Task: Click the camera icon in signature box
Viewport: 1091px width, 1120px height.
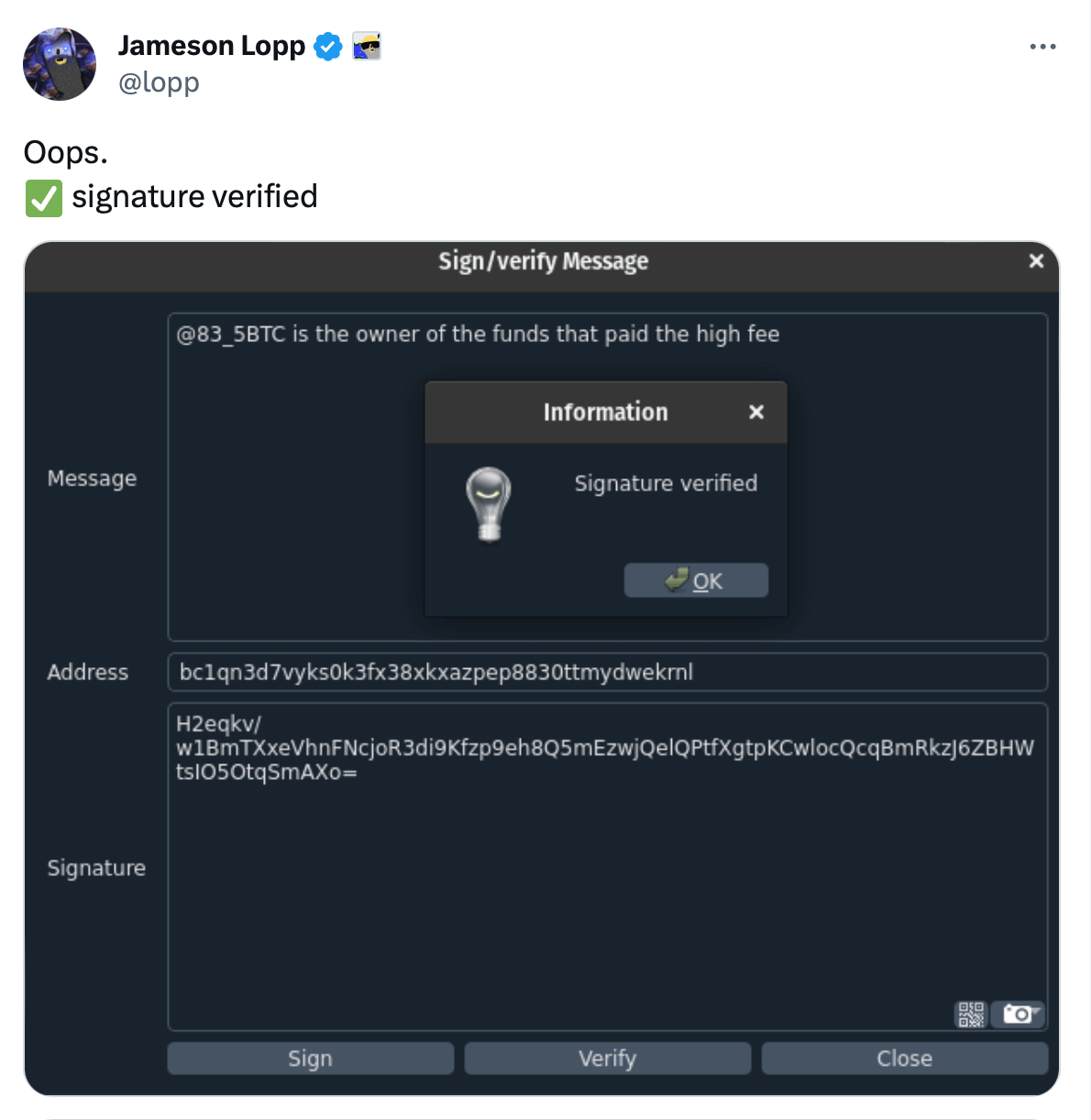Action: 1019,1014
